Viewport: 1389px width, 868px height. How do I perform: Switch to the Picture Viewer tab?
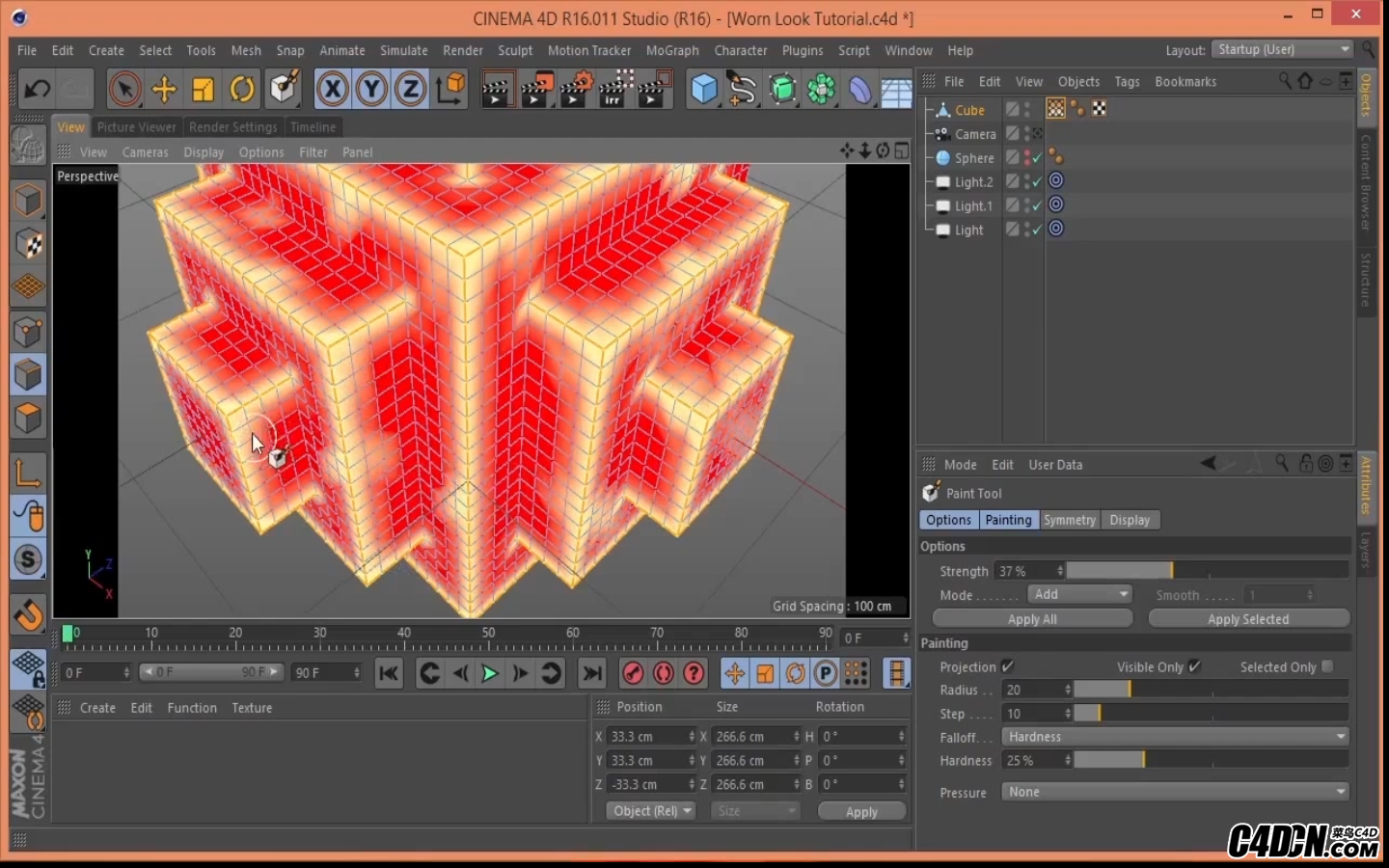pyautogui.click(x=136, y=126)
